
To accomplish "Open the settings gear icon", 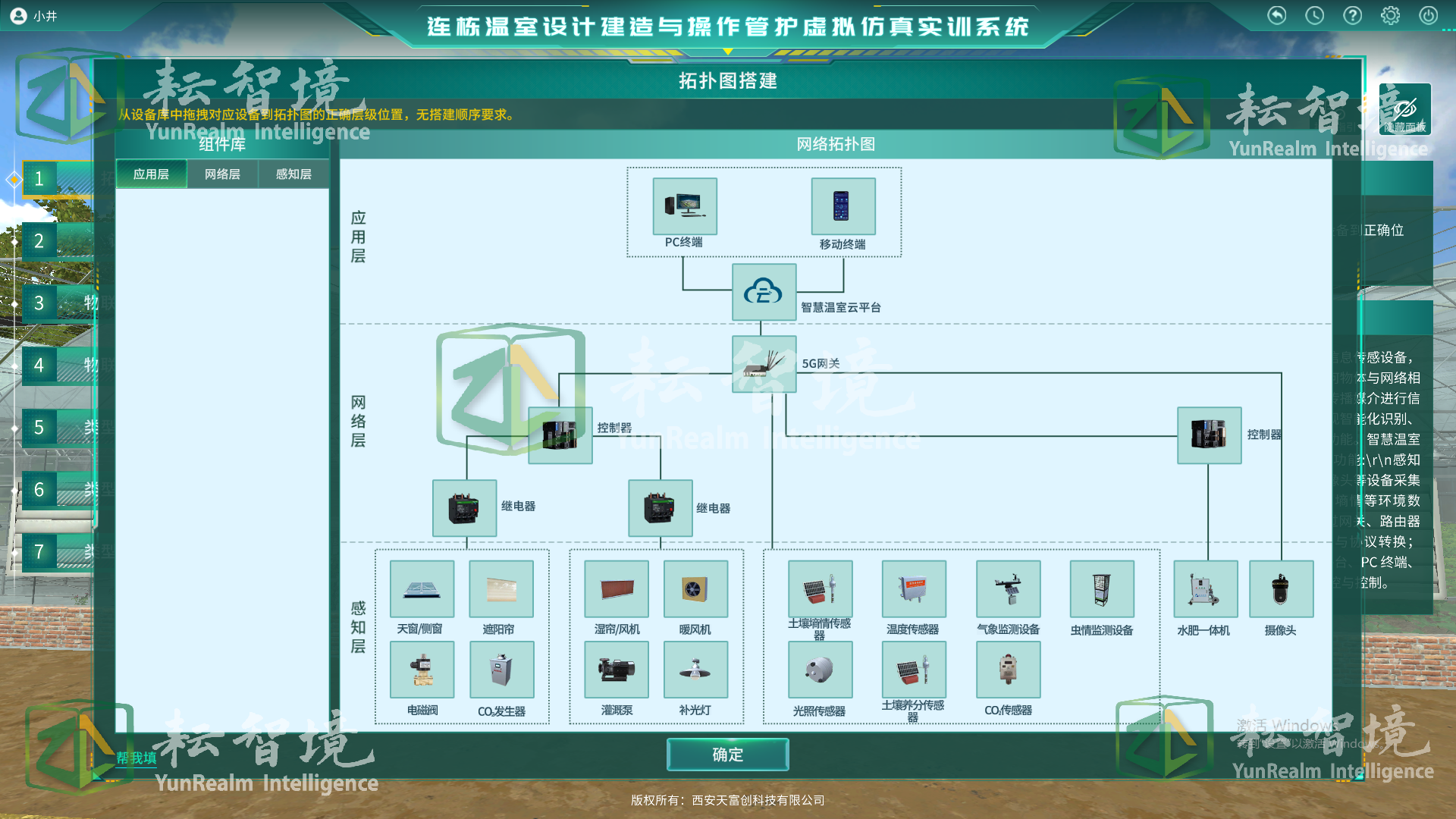I will pyautogui.click(x=1391, y=15).
